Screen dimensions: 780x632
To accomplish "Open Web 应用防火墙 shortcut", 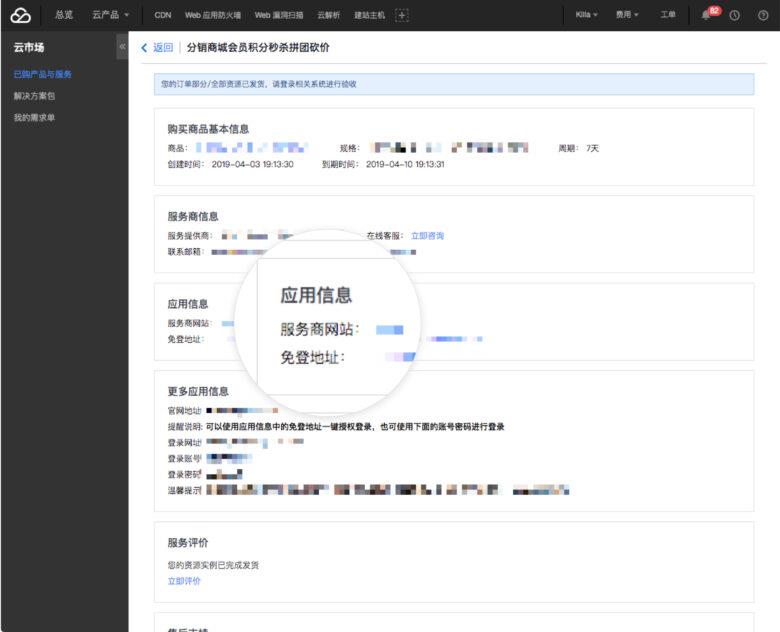I will (x=213, y=15).
